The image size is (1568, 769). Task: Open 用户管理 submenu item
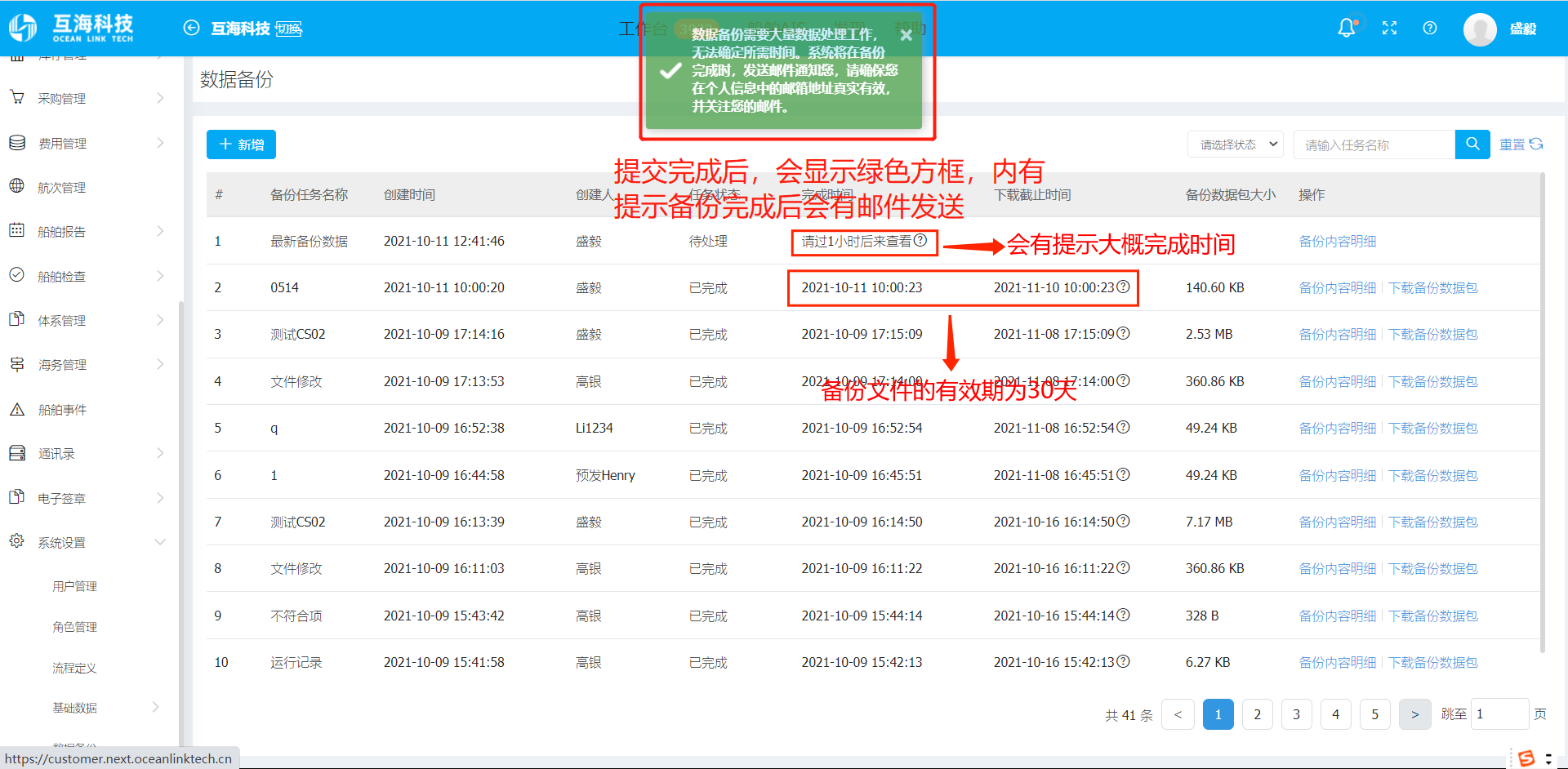click(x=74, y=586)
